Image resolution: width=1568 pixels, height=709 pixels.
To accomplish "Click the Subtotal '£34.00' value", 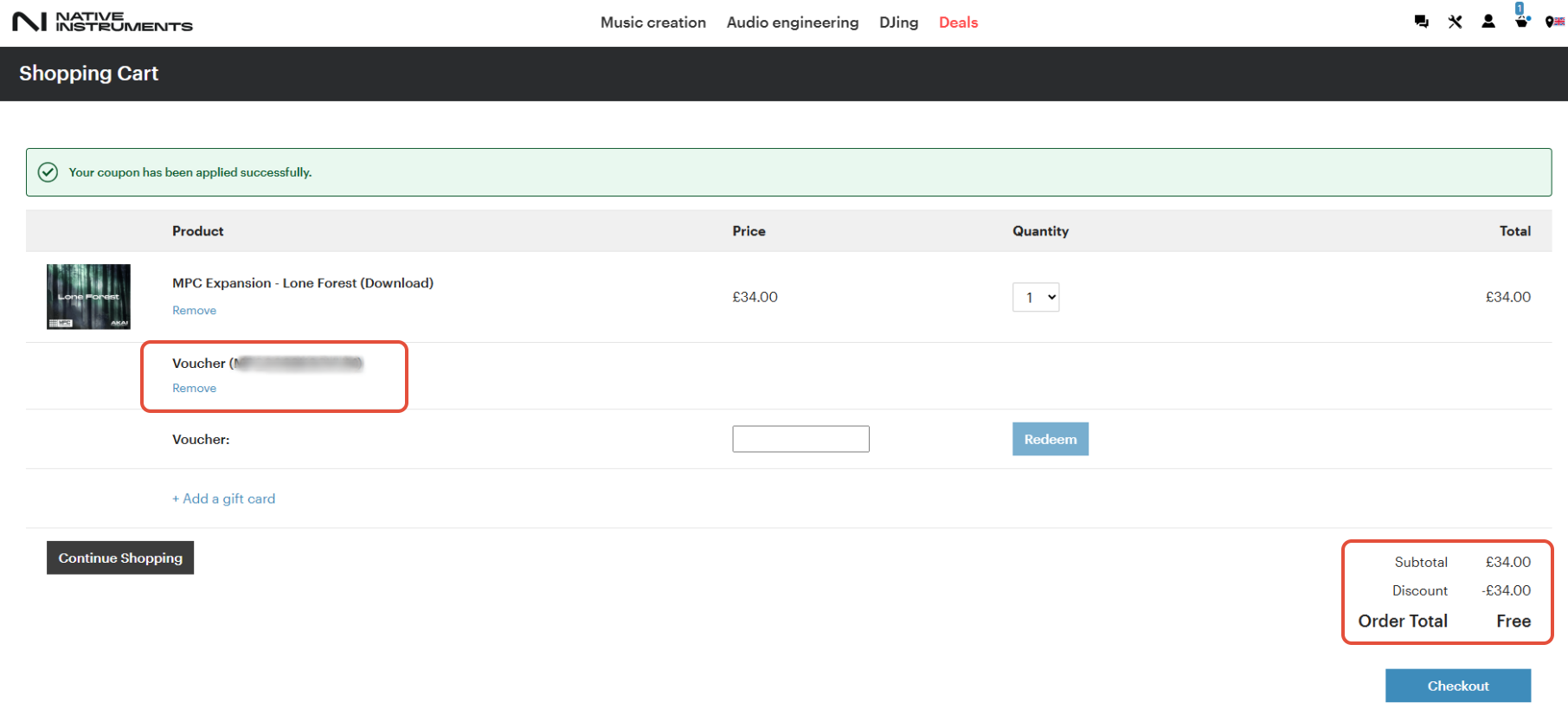I will coord(1508,562).
